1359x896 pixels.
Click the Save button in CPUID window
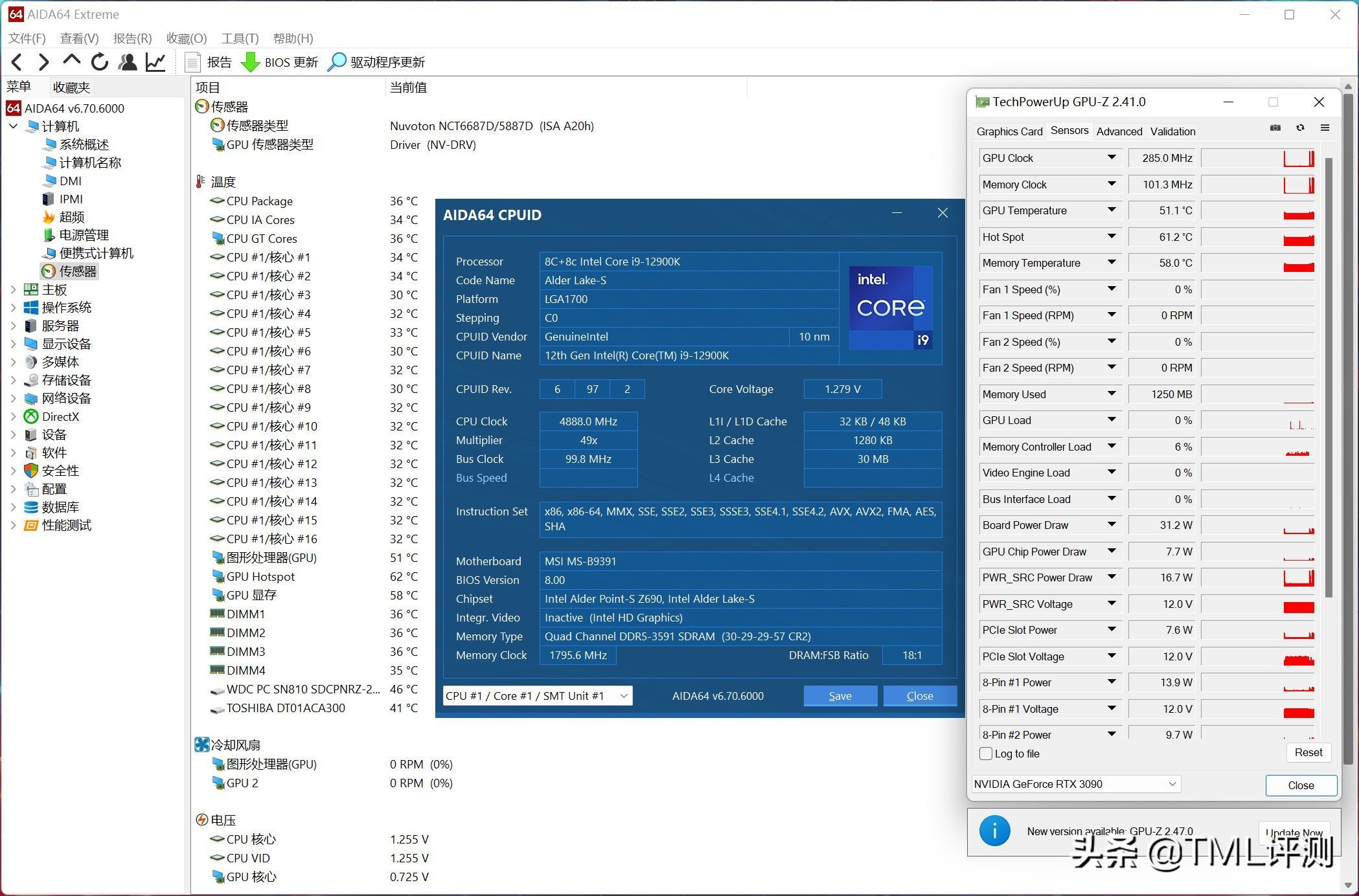(840, 696)
